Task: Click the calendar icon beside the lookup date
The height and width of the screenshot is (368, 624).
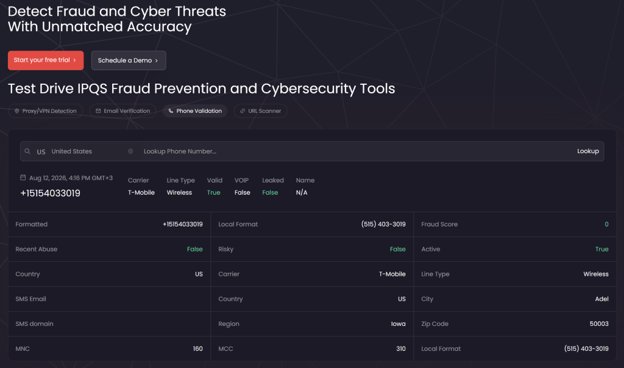Action: pos(23,178)
